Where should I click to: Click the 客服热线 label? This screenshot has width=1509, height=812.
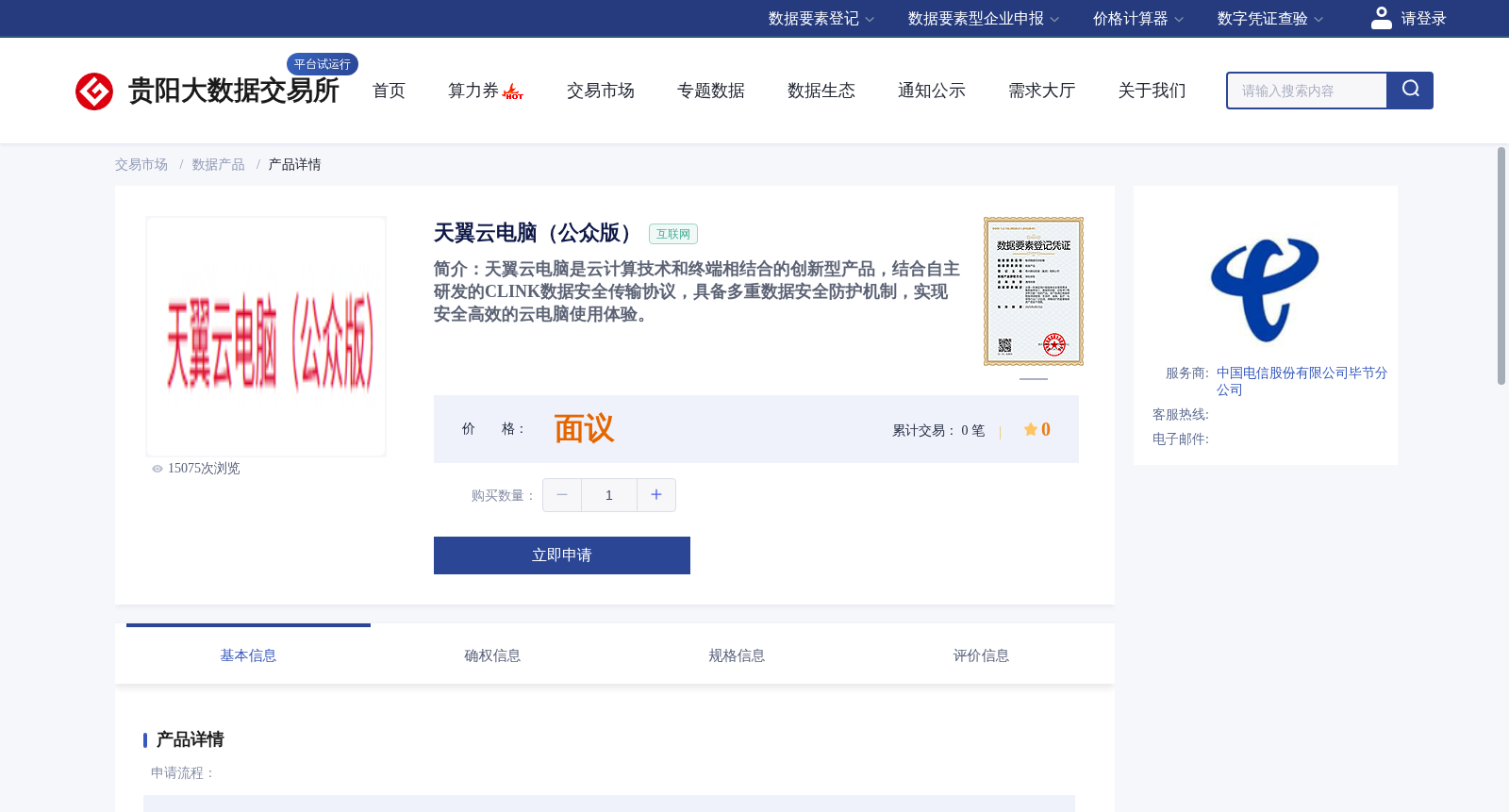(x=1181, y=415)
